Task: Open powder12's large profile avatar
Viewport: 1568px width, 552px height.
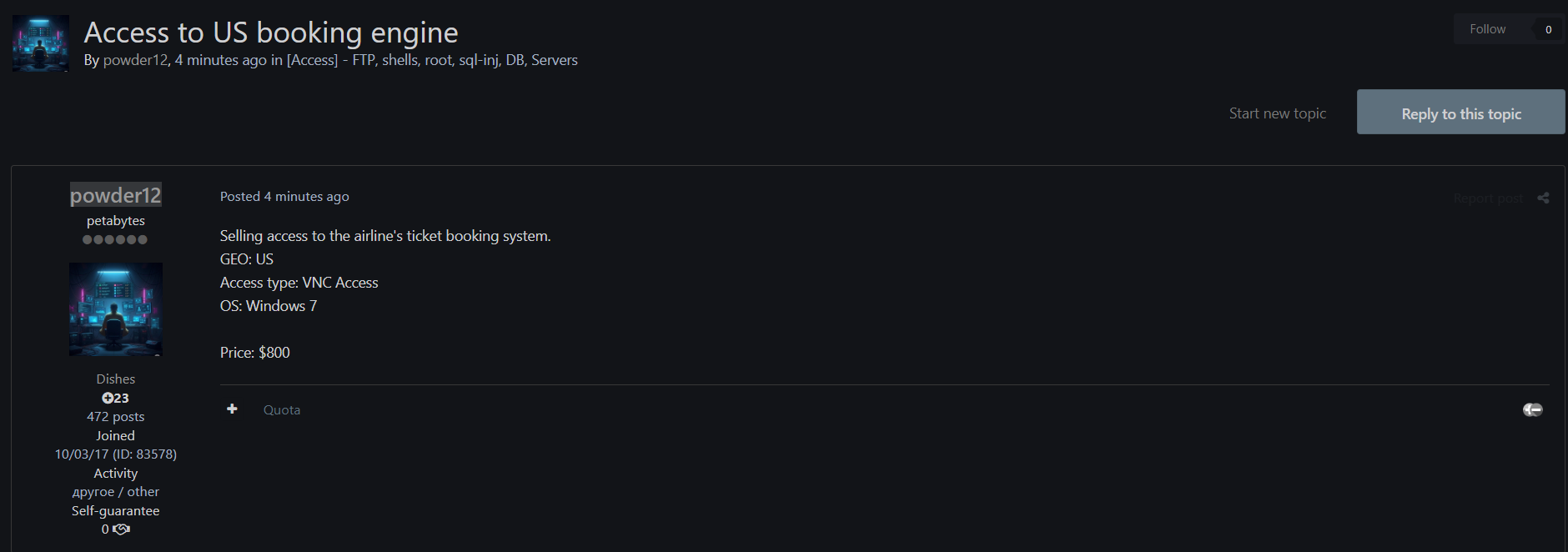Action: 116,309
